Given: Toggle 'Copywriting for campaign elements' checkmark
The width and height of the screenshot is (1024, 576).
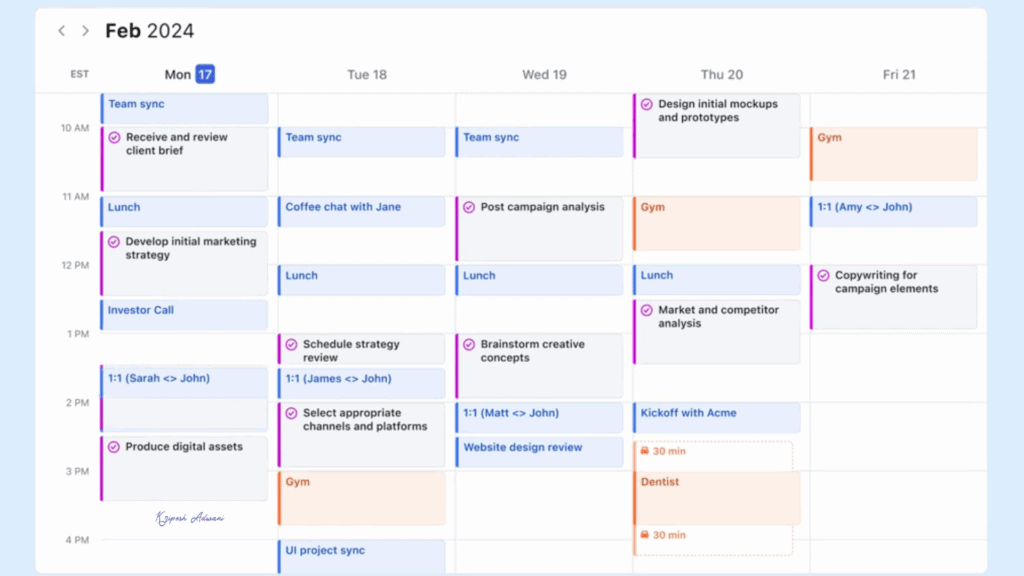Looking at the screenshot, I should (x=823, y=275).
